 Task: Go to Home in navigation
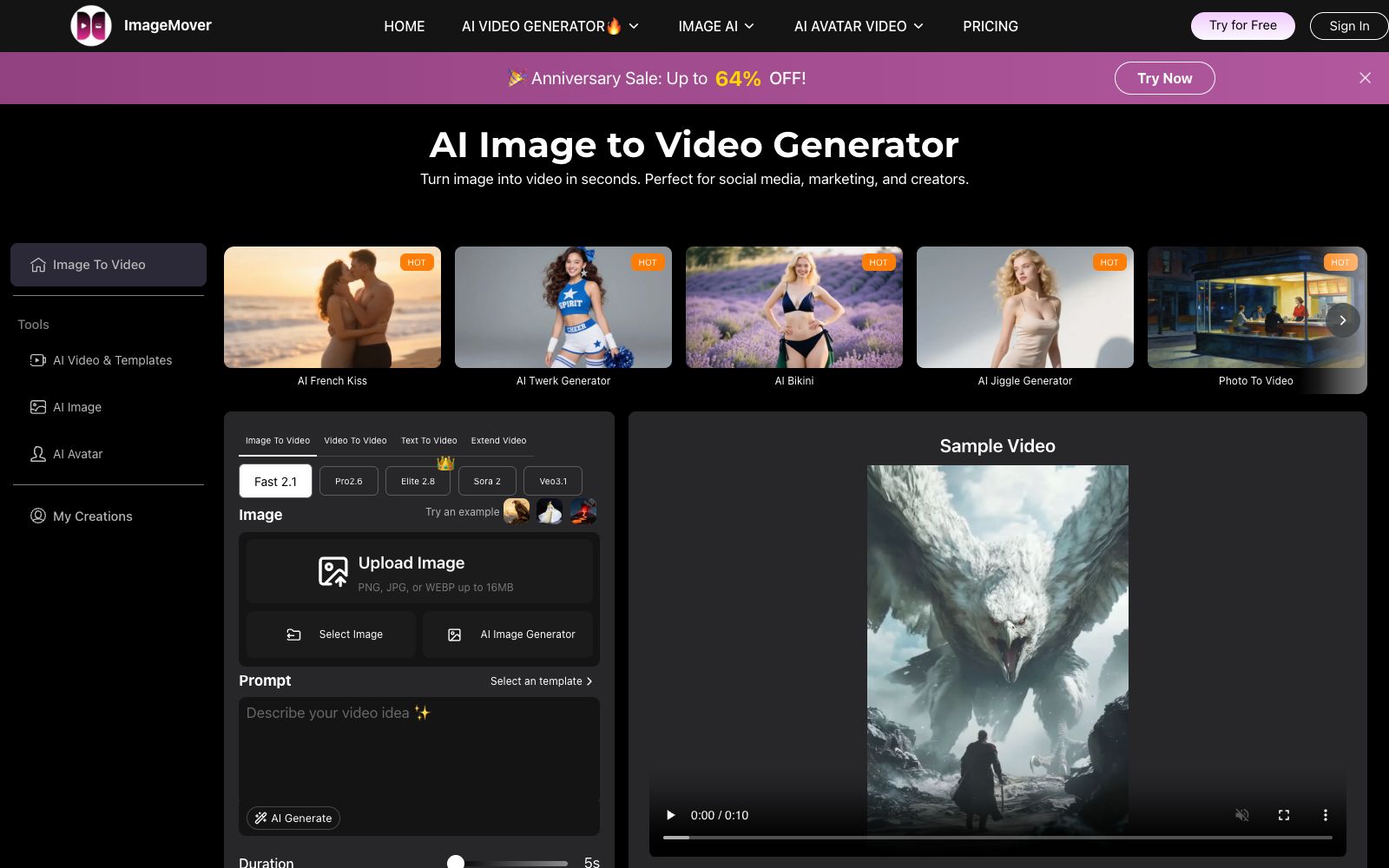point(405,26)
